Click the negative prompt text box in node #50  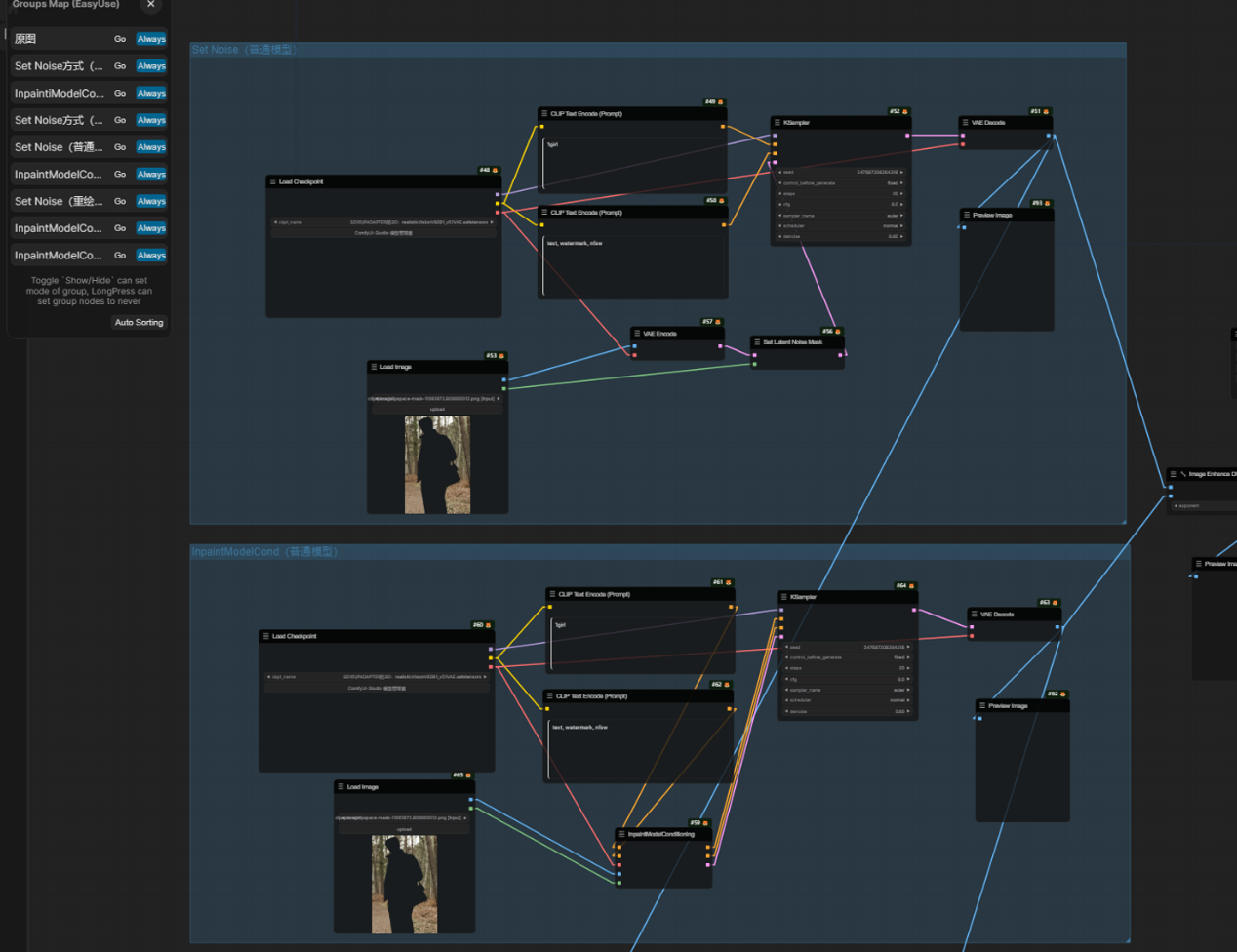(634, 265)
